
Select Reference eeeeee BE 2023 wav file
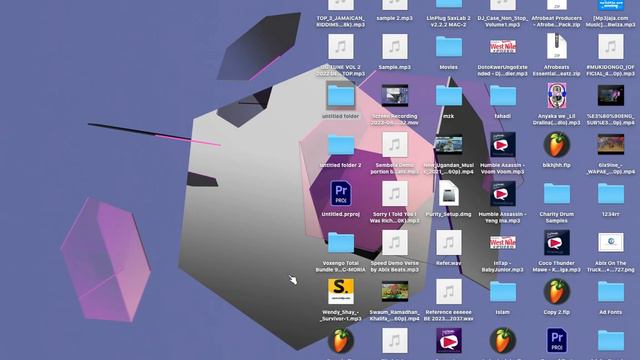pos(449,292)
